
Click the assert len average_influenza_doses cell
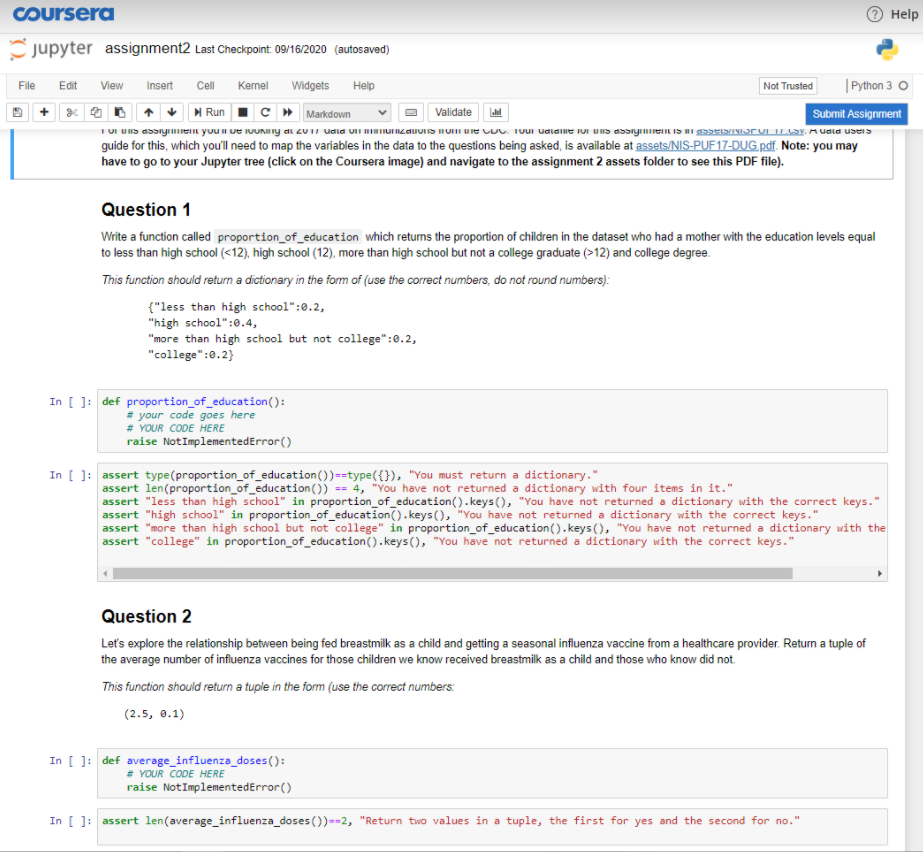(492, 827)
